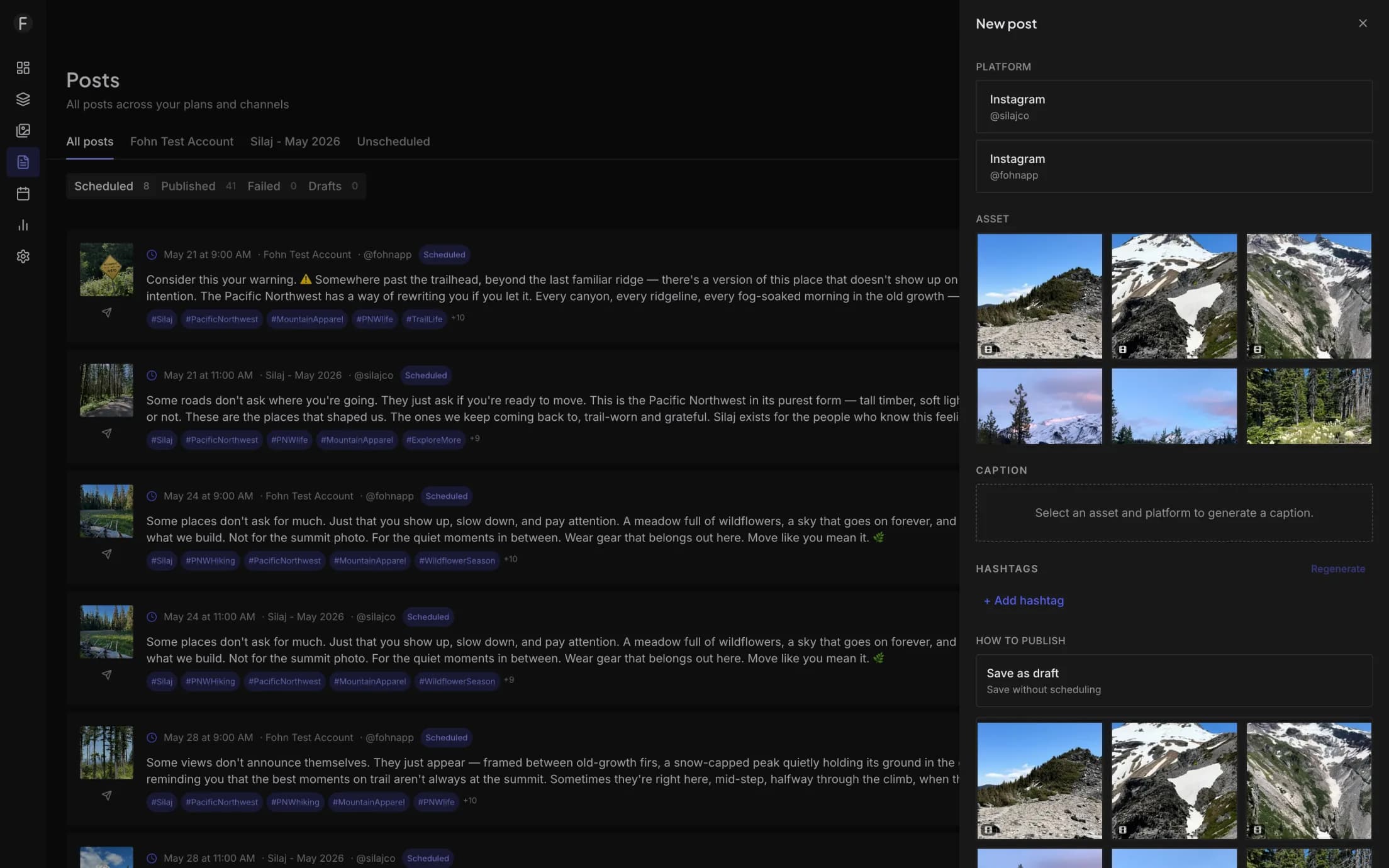The height and width of the screenshot is (868, 1389).
Task: Click the caption generation placeholder box
Action: (x=1174, y=513)
